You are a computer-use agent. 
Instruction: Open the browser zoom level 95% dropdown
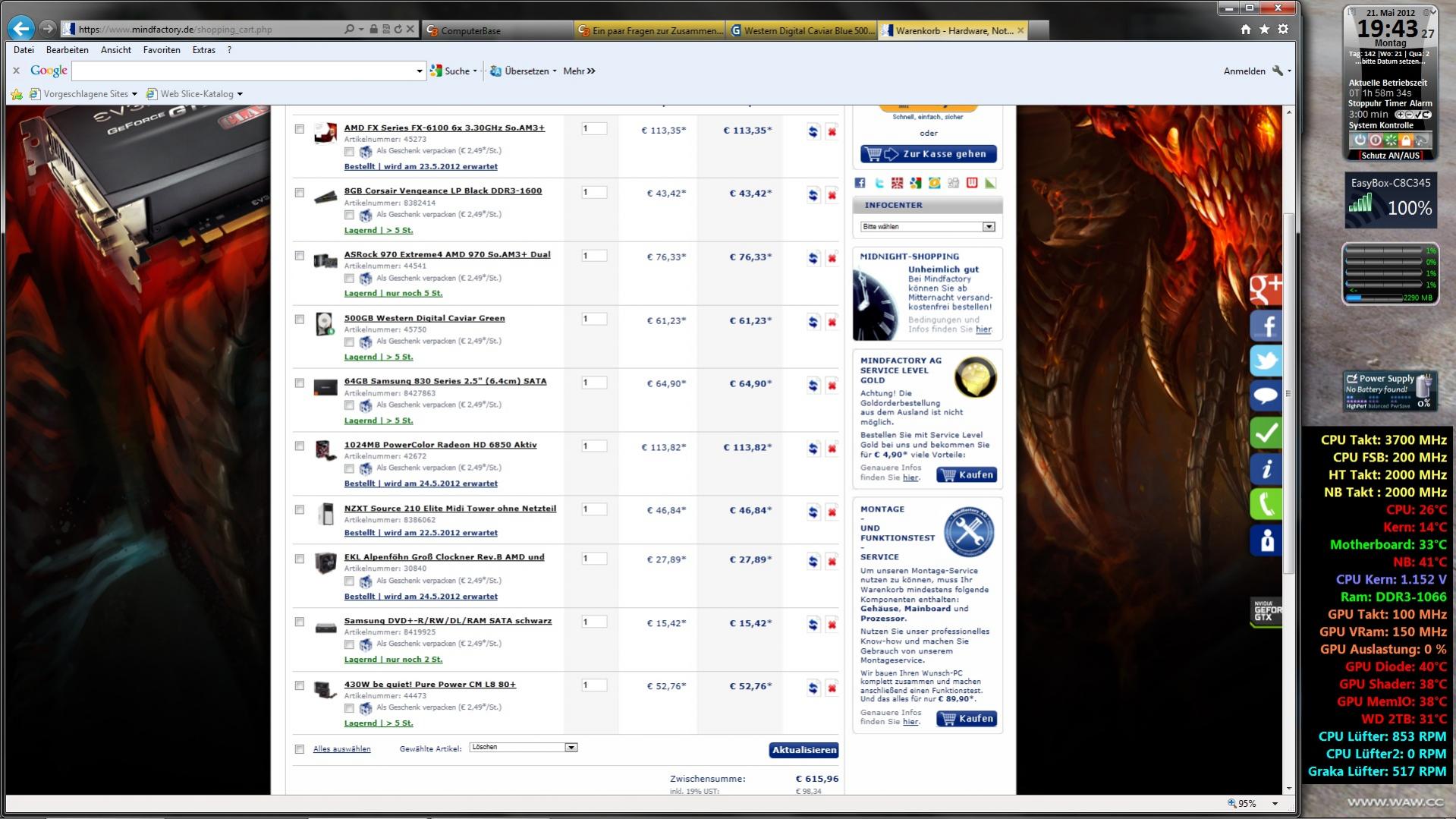[1275, 804]
